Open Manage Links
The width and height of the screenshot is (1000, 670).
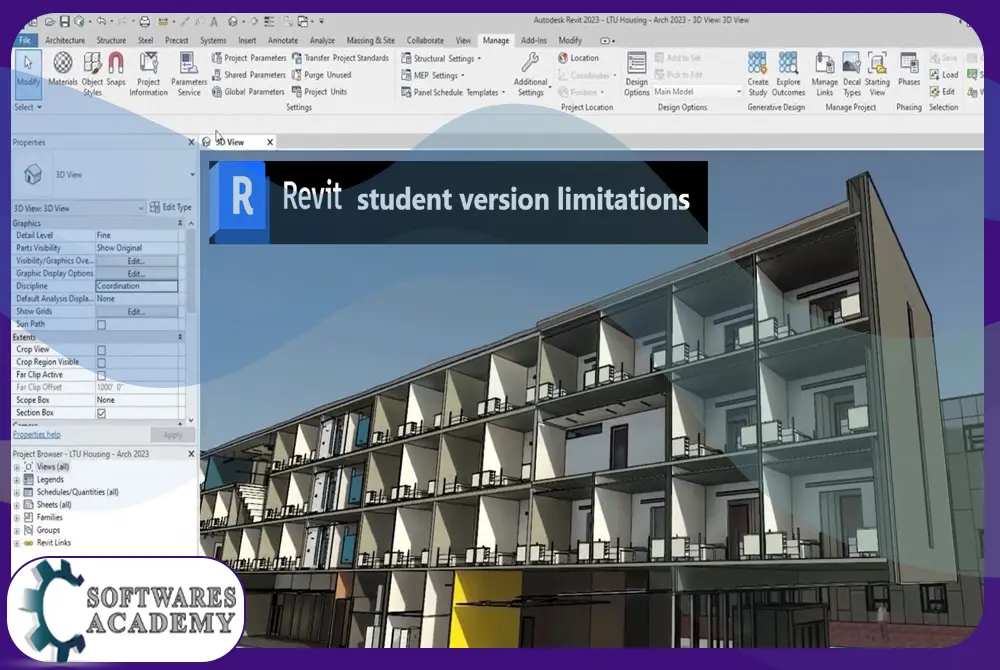click(825, 74)
